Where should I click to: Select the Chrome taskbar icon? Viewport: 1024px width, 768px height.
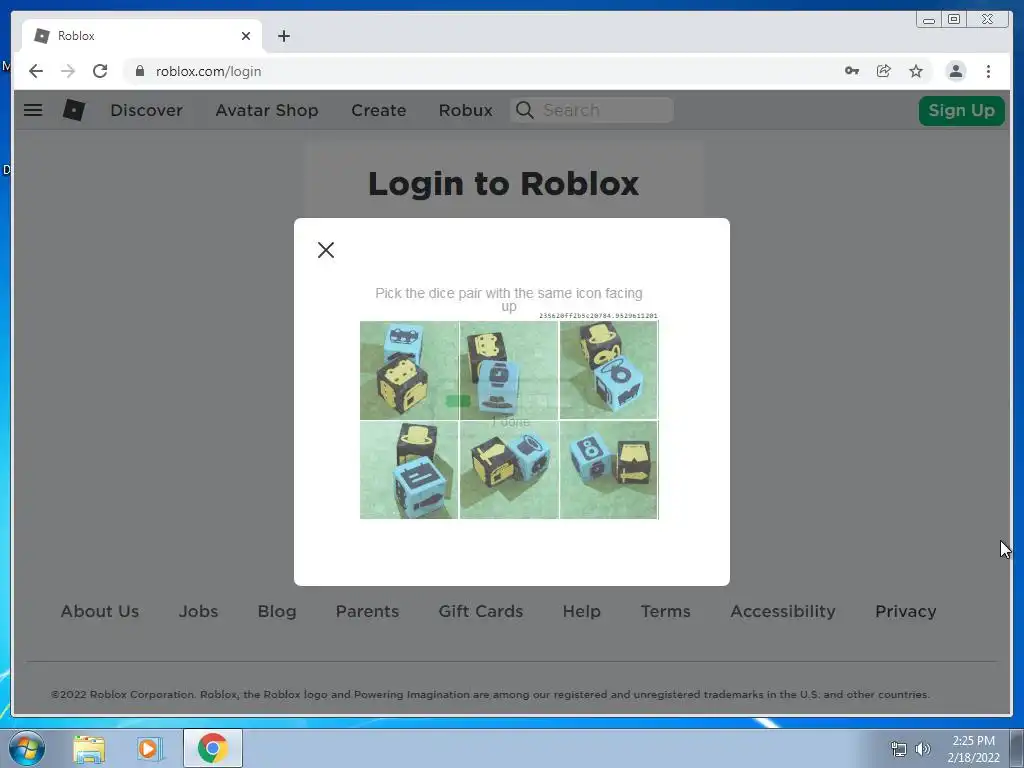[213, 748]
